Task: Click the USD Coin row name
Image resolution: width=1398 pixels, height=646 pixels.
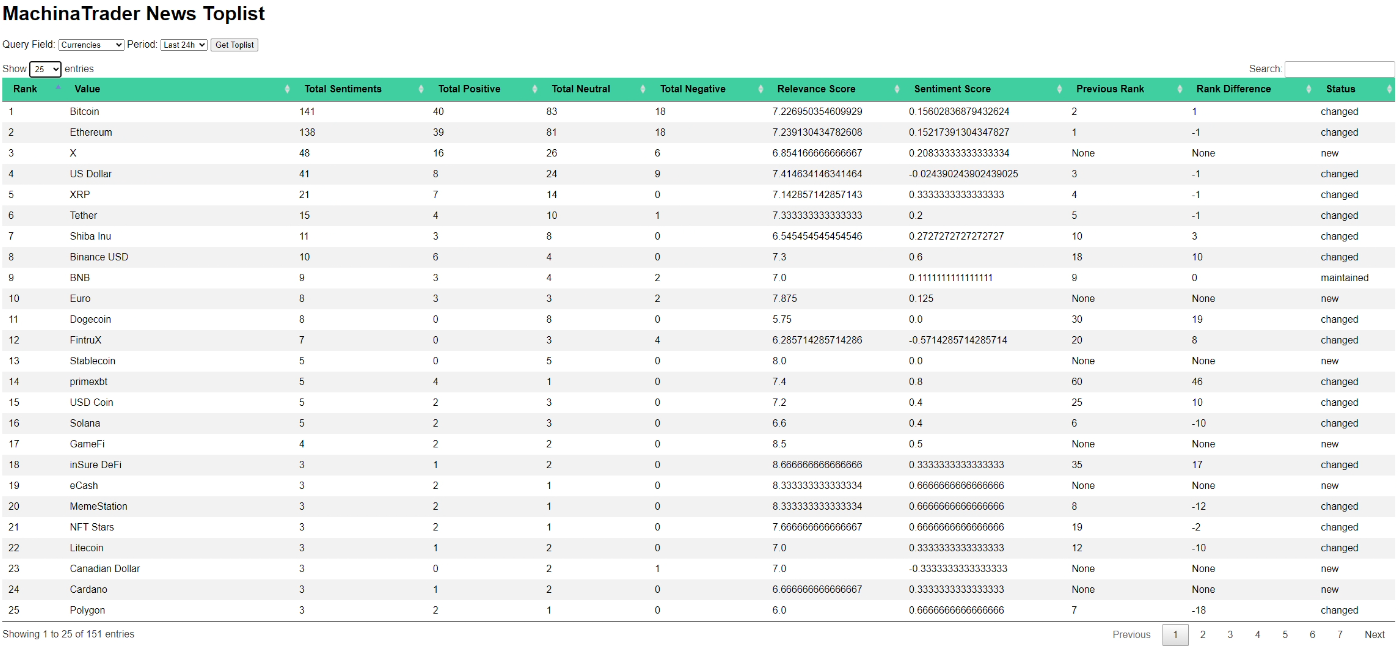Action: [91, 403]
